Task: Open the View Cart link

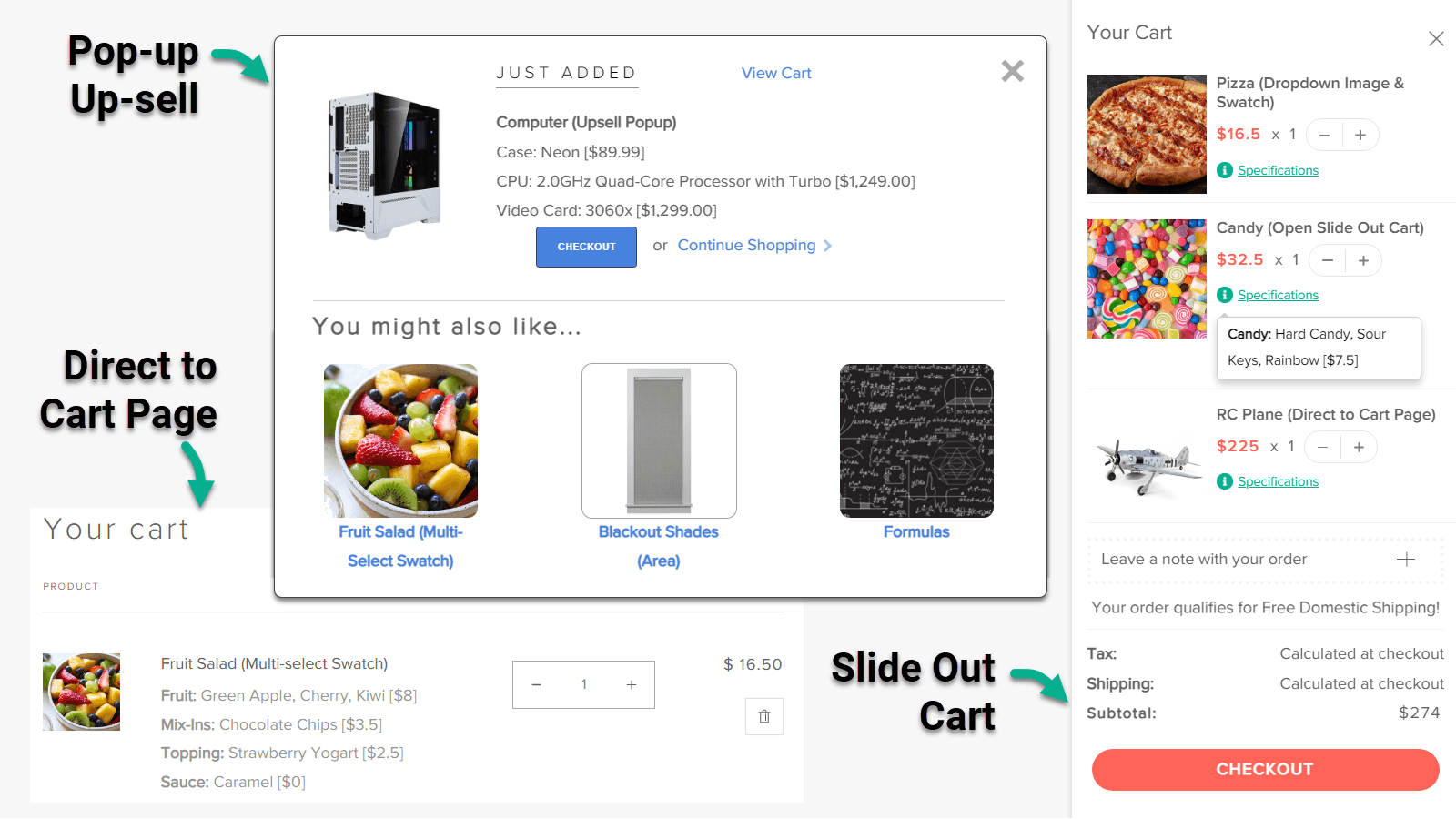Action: tap(775, 73)
